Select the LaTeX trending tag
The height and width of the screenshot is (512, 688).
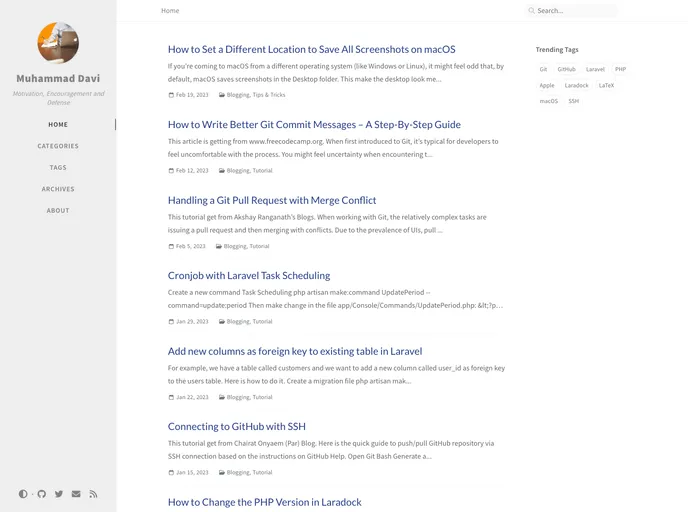[606, 86]
